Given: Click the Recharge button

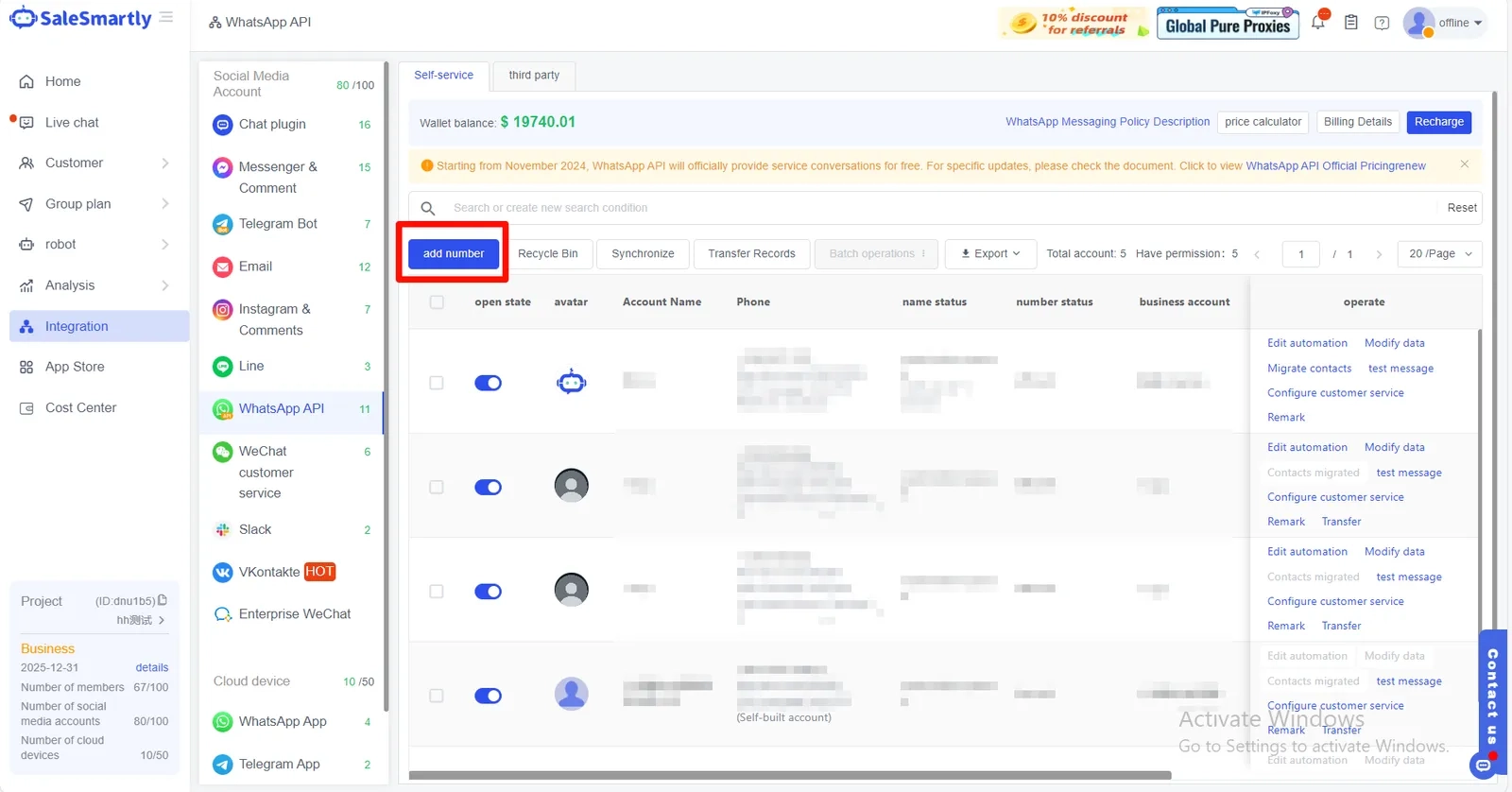Looking at the screenshot, I should pyautogui.click(x=1438, y=122).
